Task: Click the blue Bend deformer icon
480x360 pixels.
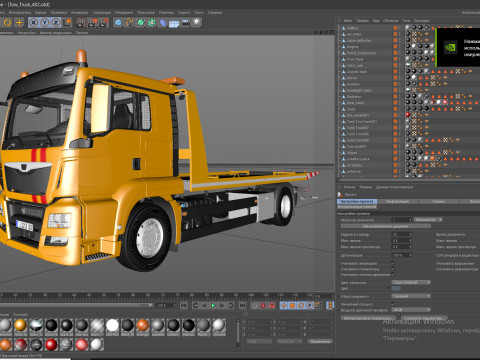Action: pos(163,23)
